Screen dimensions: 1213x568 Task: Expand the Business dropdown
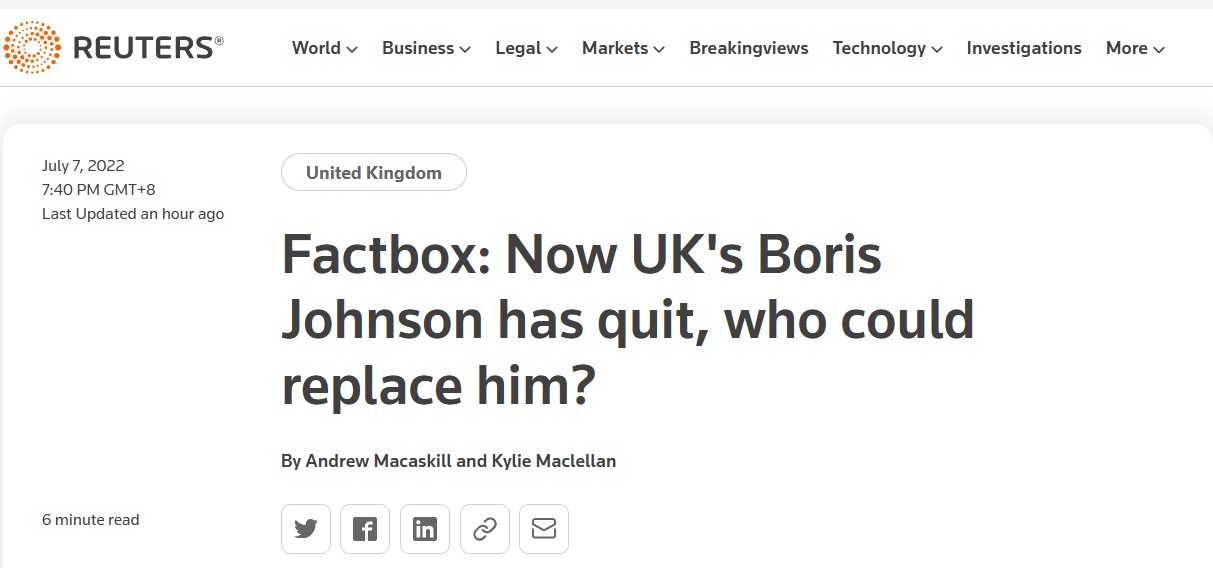pos(464,49)
